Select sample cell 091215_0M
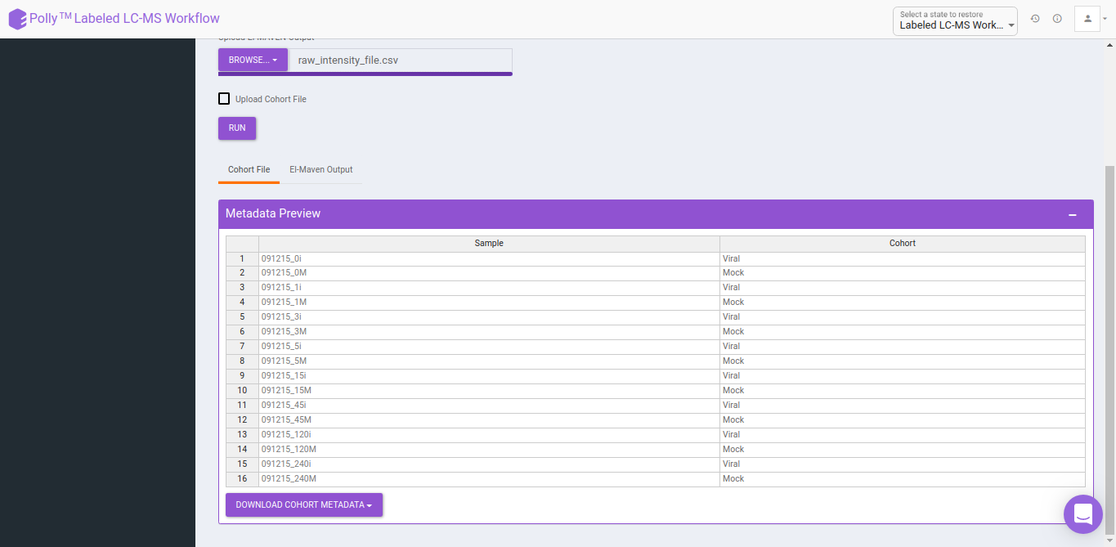Image resolution: width=1116 pixels, height=547 pixels. (489, 273)
